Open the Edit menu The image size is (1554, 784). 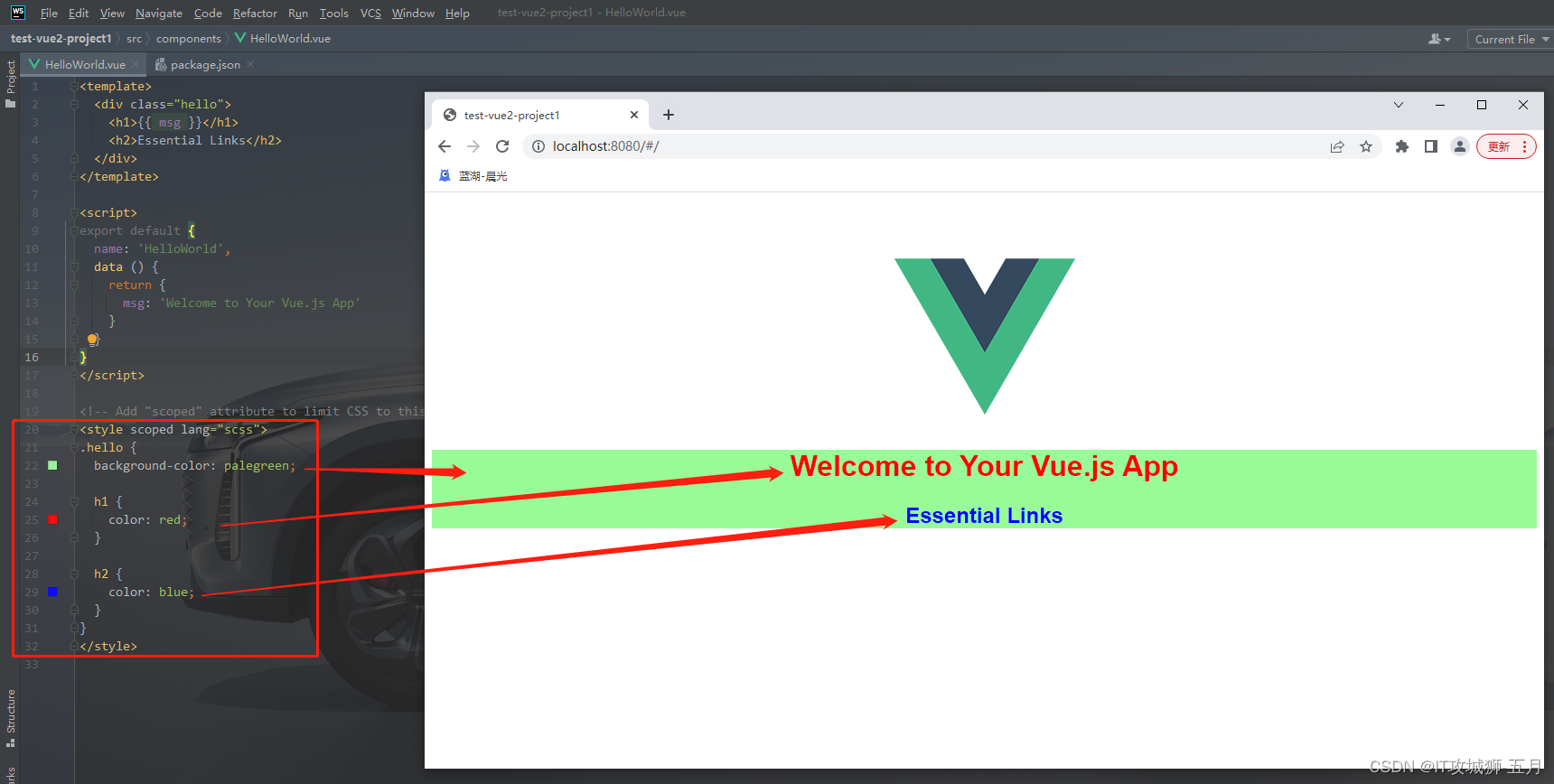pyautogui.click(x=79, y=13)
